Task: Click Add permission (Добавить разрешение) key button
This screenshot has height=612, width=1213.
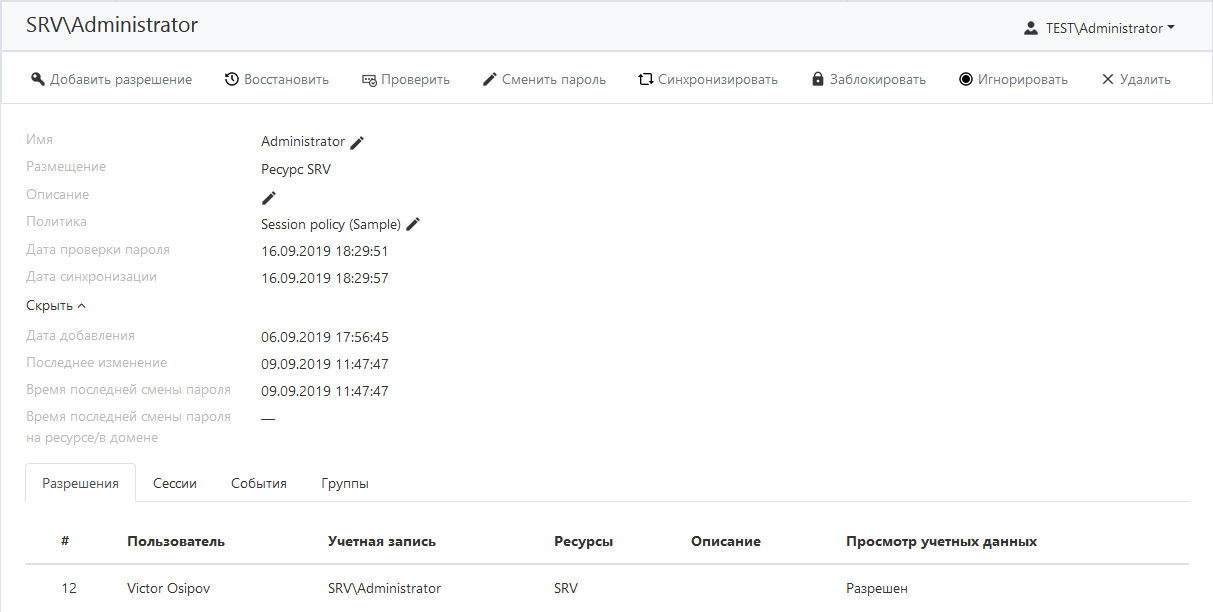Action: pos(111,79)
